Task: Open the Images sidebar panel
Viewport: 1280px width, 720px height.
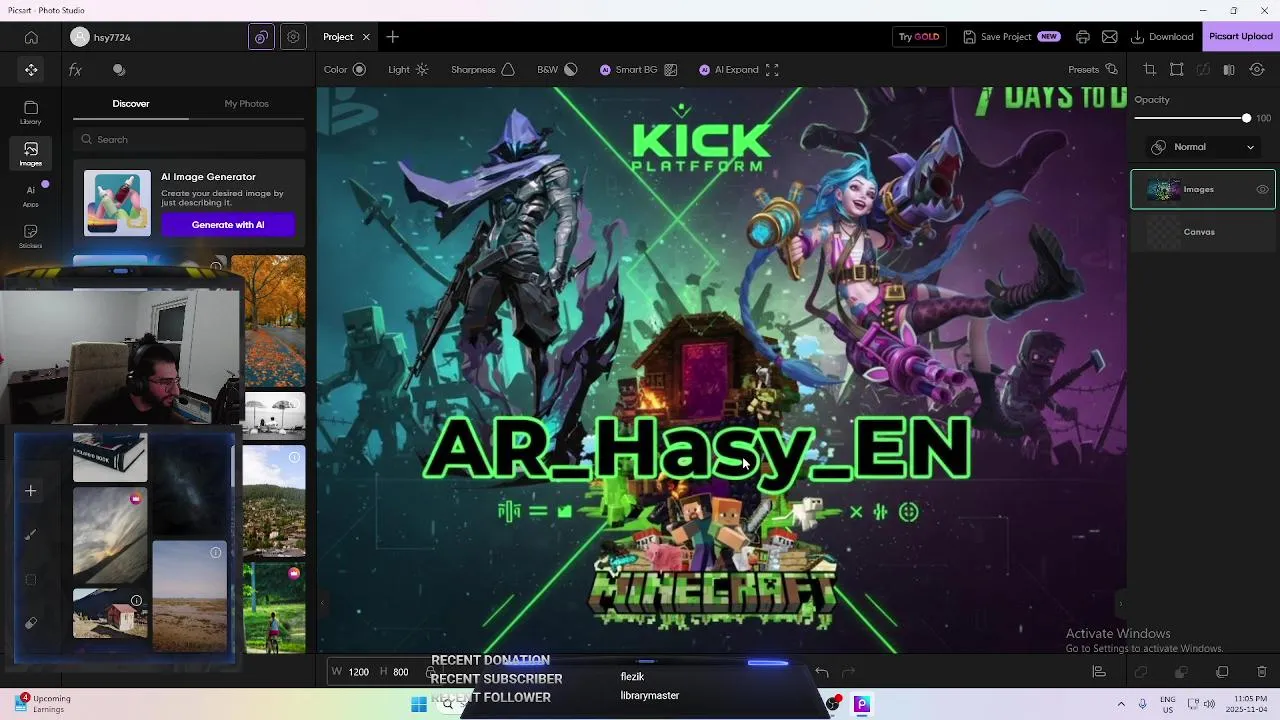Action: click(x=31, y=153)
